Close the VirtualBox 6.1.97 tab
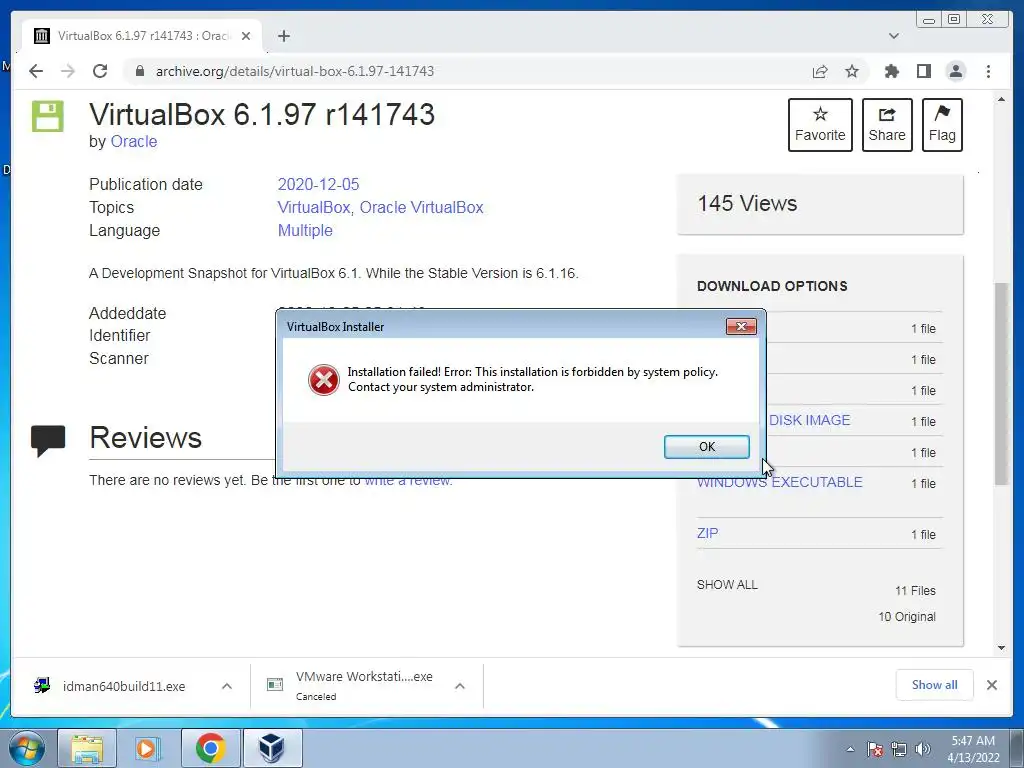This screenshot has width=1024, height=768. [246, 36]
